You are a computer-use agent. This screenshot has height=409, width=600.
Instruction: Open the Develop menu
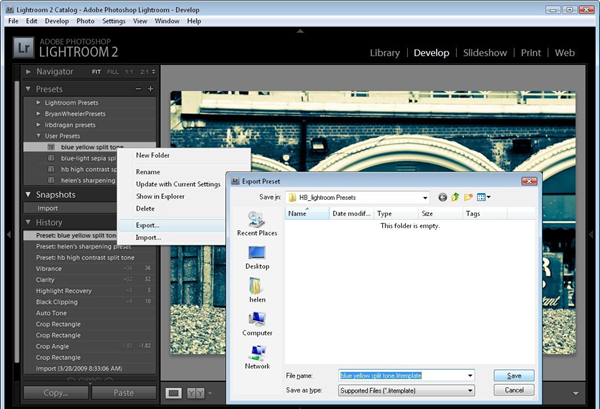pos(57,21)
